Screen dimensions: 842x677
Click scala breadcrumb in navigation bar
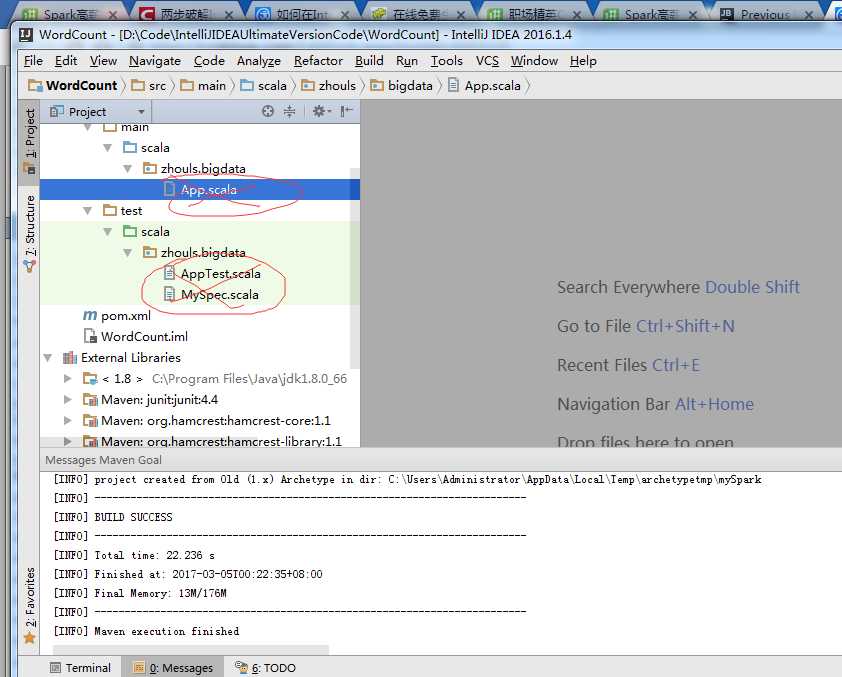coord(264,85)
